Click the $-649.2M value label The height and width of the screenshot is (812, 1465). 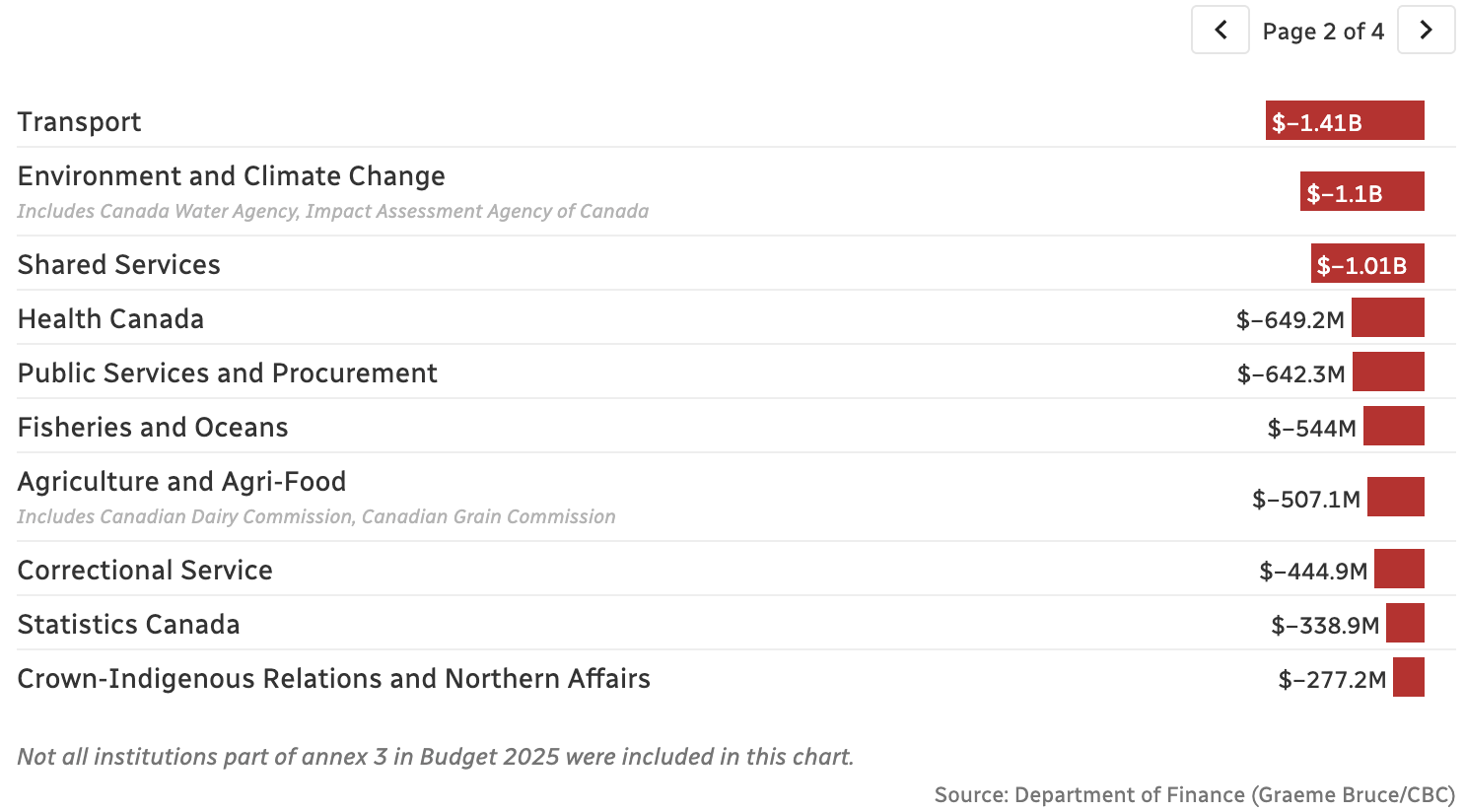click(x=1290, y=320)
